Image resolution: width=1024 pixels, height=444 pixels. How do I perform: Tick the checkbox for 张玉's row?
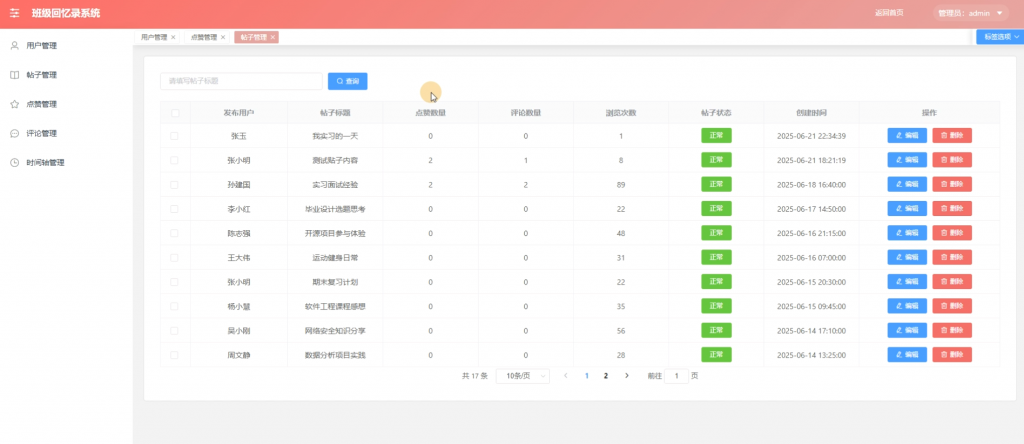pos(174,136)
